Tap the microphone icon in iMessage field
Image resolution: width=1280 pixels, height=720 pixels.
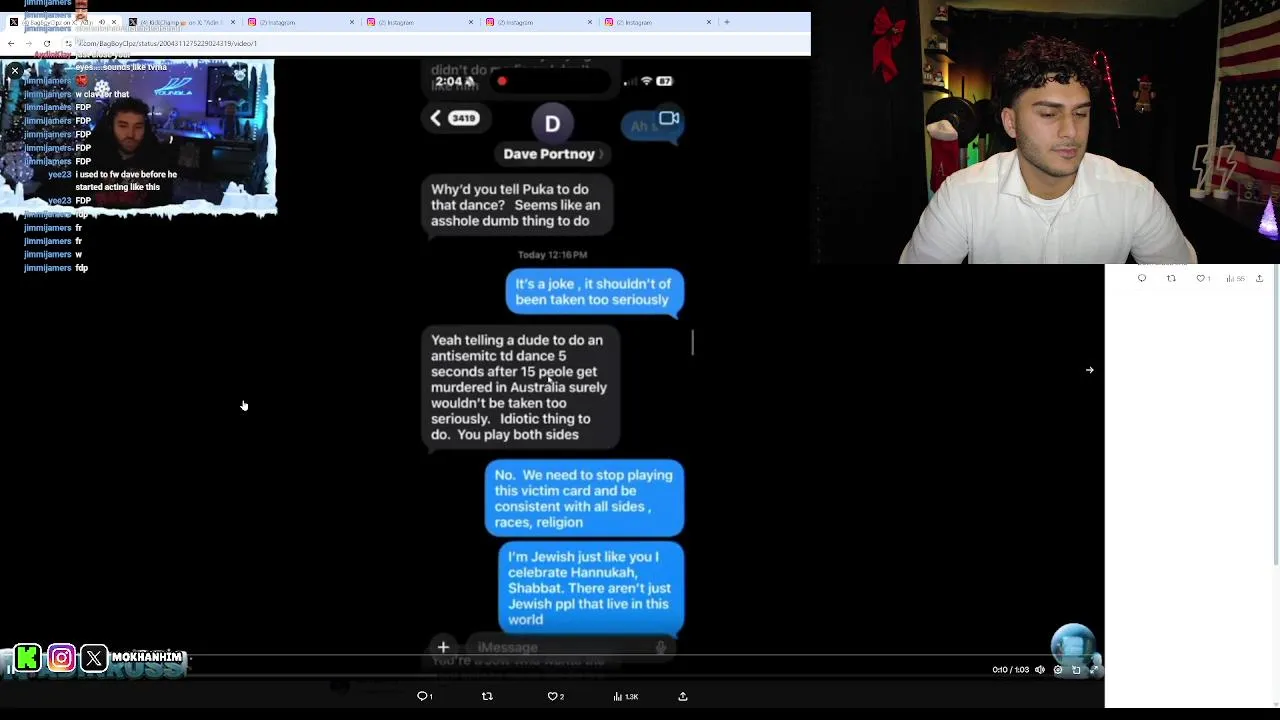click(661, 647)
